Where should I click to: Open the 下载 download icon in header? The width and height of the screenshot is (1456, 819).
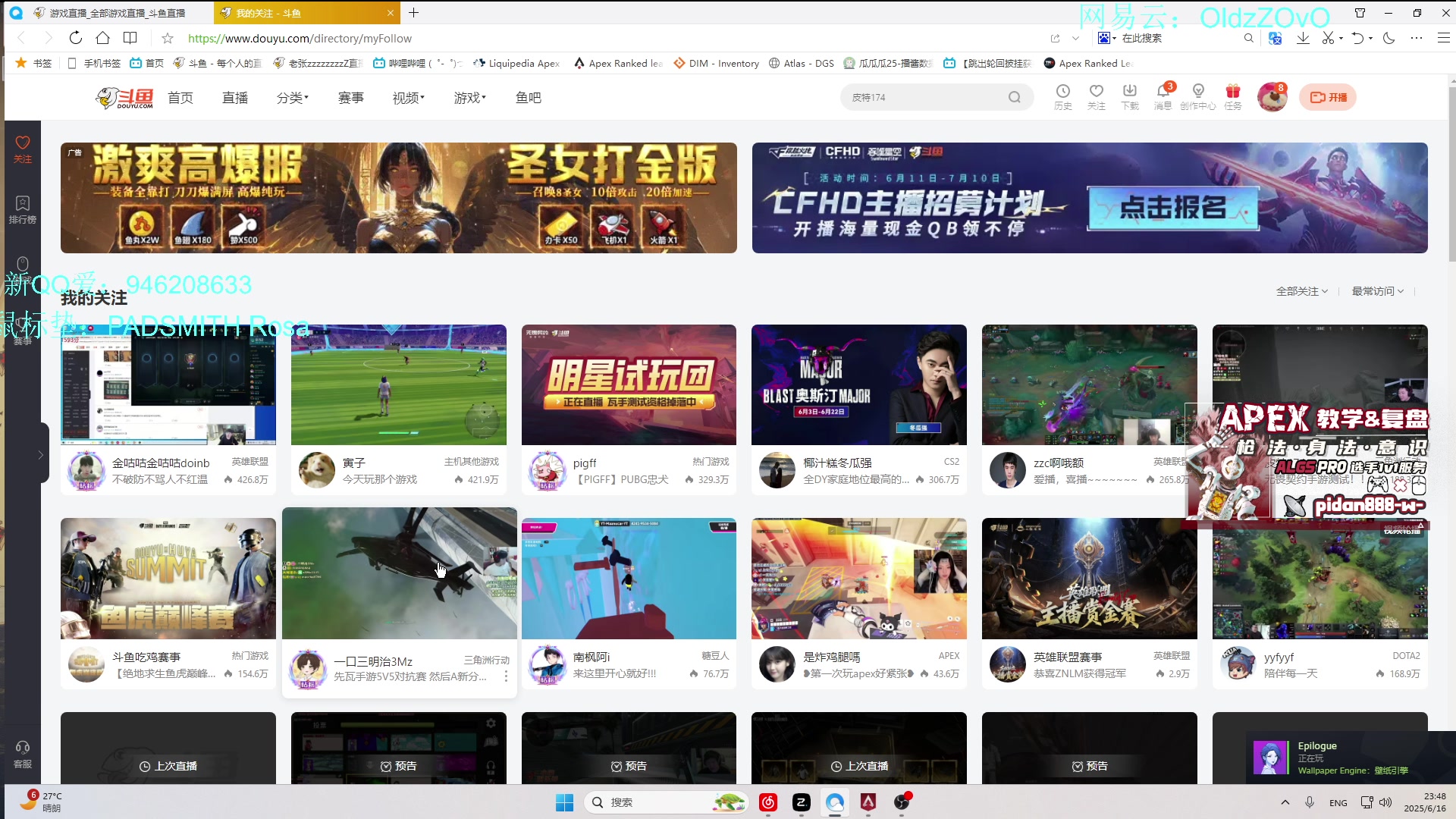pyautogui.click(x=1130, y=96)
